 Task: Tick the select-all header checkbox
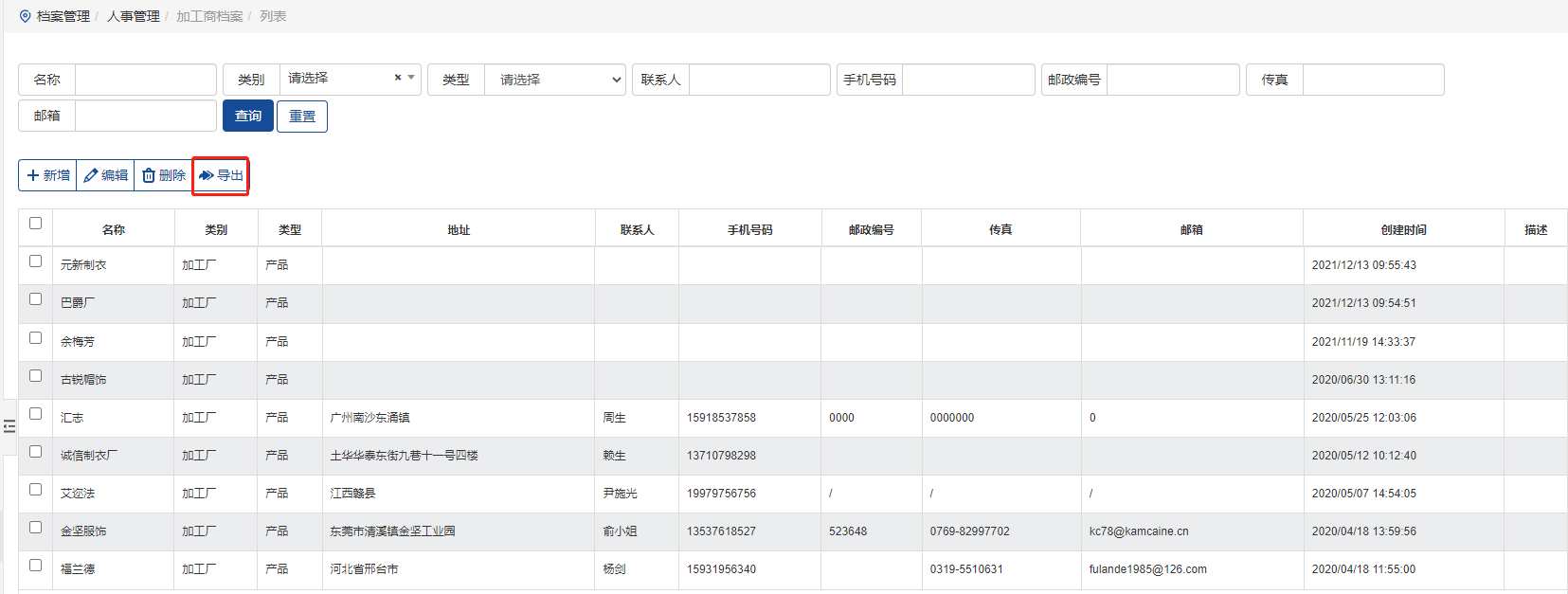pos(35,224)
